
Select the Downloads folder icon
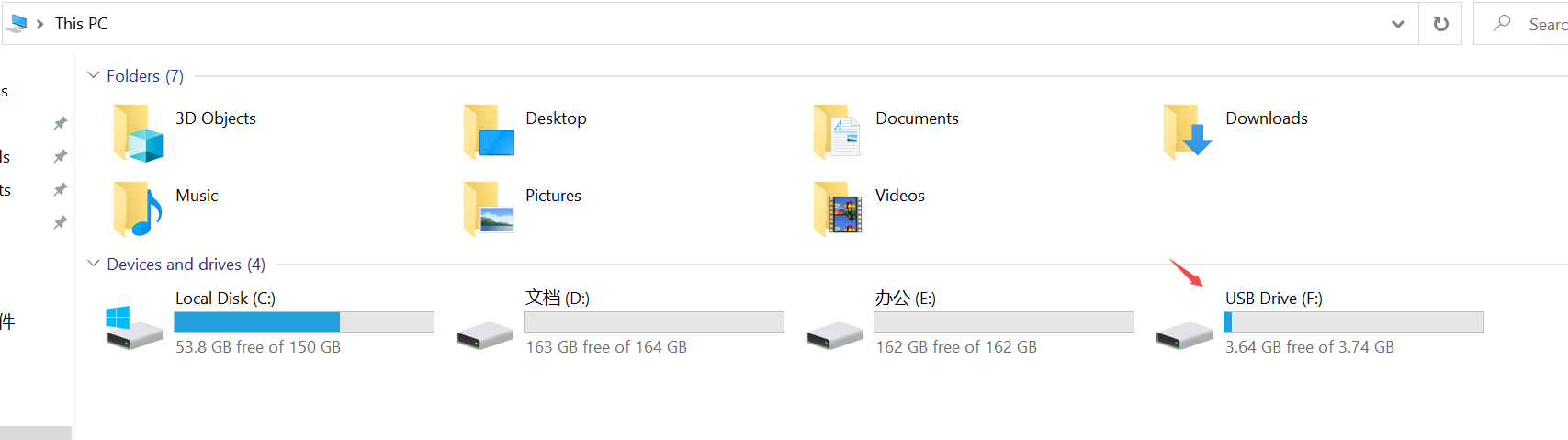(x=1188, y=132)
